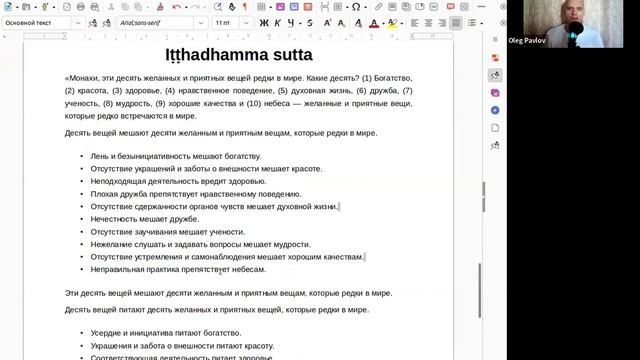Viewport: 640px width, 360px height.
Task: Insert footnote icon
Action: [x=392, y=7]
